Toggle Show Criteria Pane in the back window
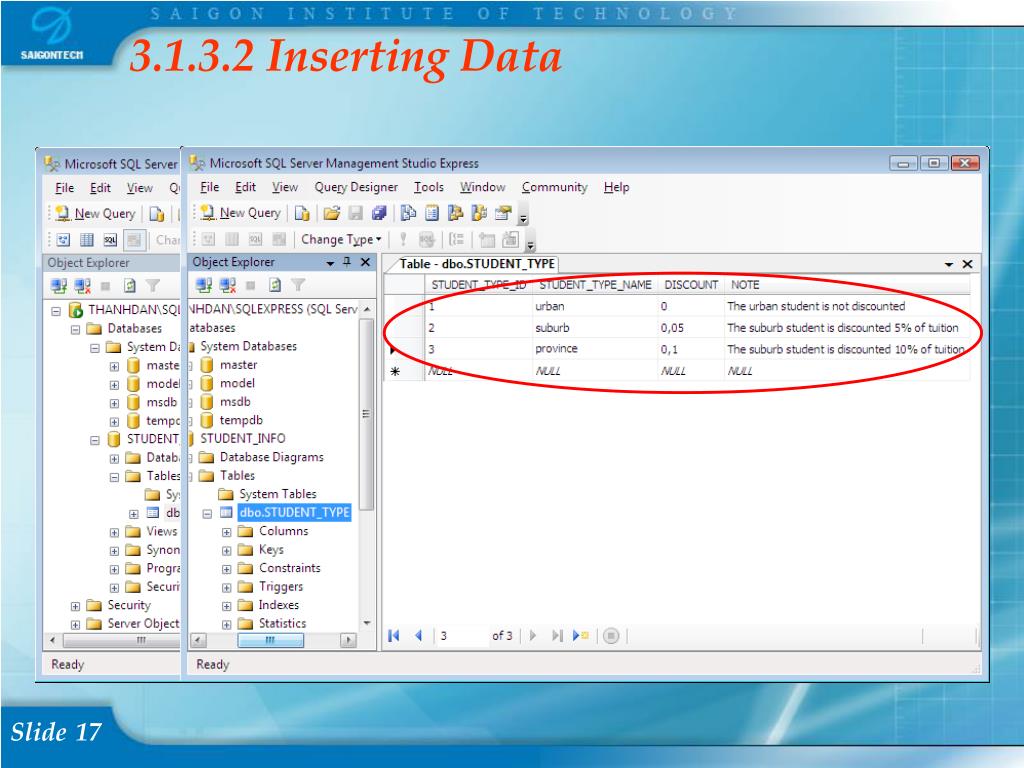 click(x=87, y=240)
